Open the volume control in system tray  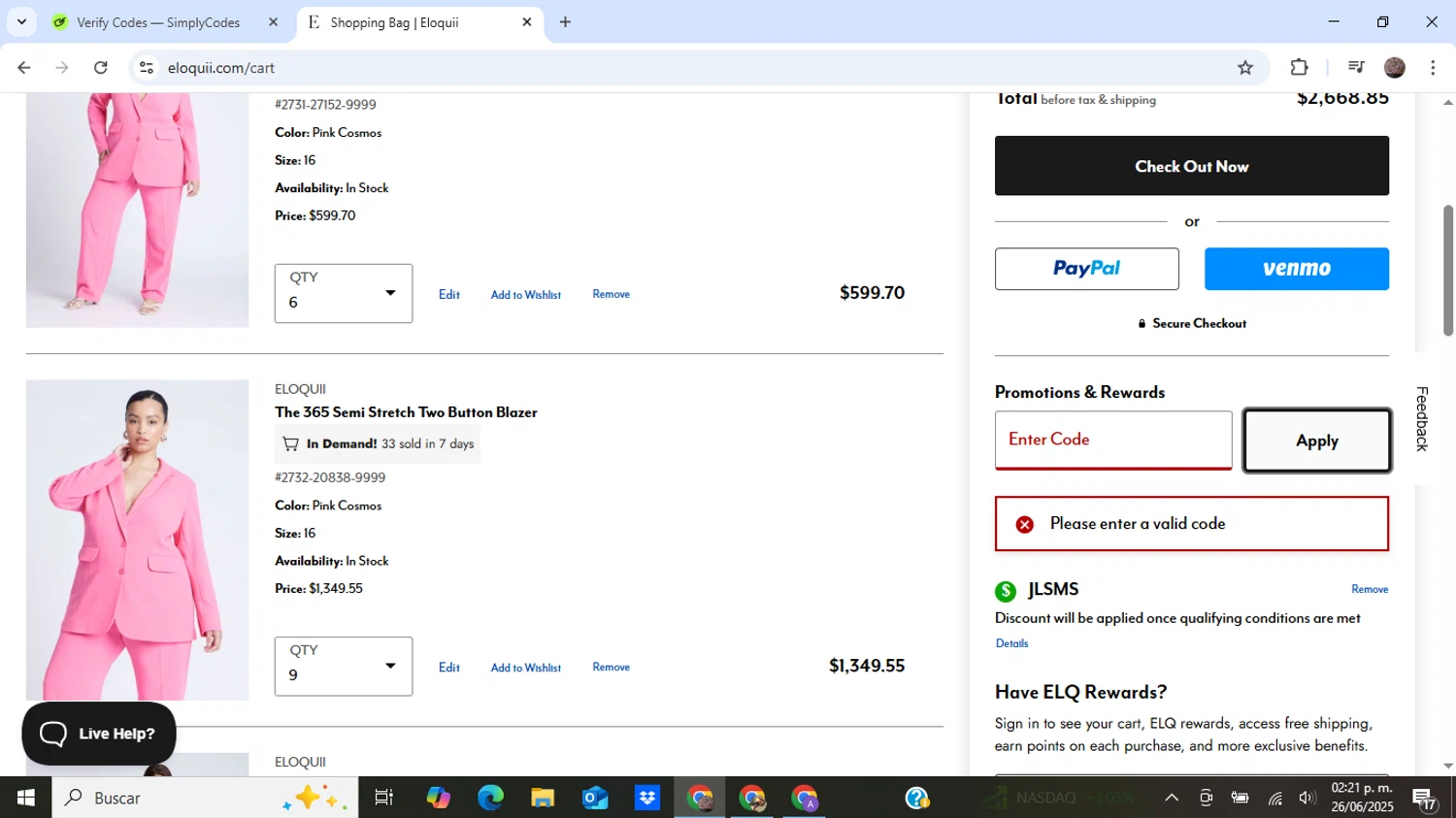[1307, 798]
